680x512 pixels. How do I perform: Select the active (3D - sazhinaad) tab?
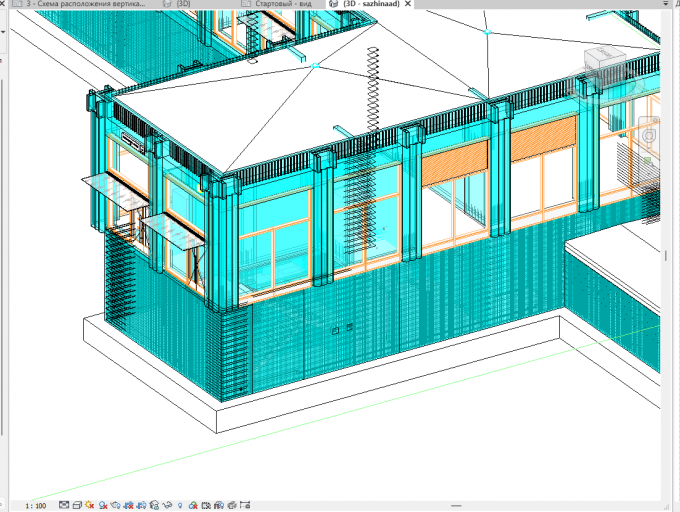[371, 4]
